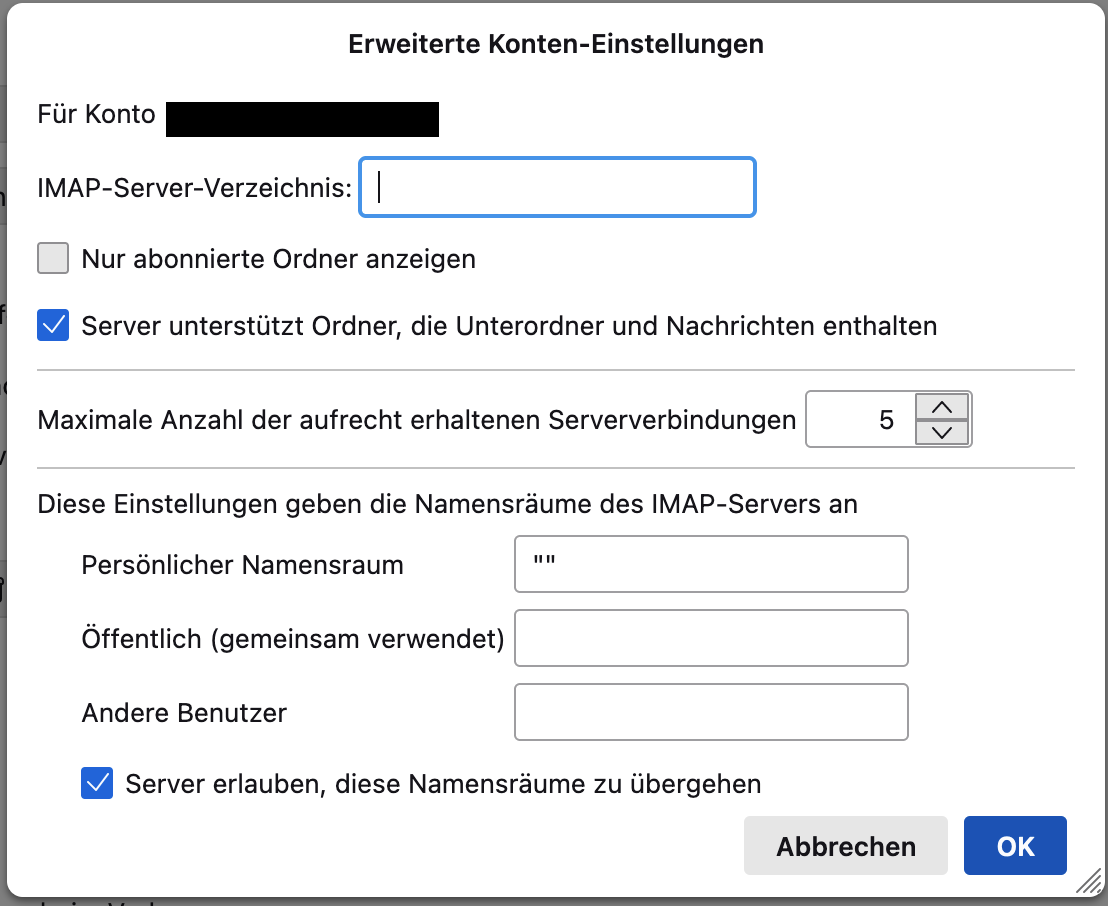Click the resize grip in dialog corner

point(1088,880)
